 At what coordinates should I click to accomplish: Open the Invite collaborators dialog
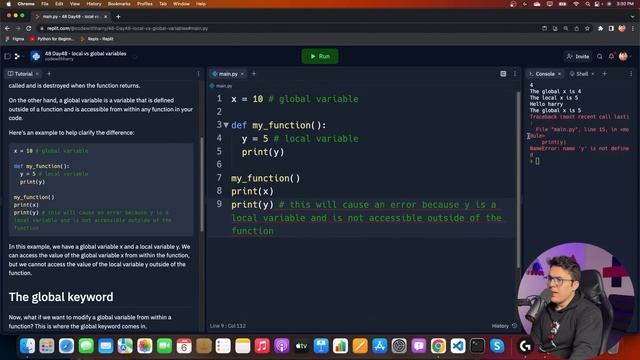click(578, 56)
